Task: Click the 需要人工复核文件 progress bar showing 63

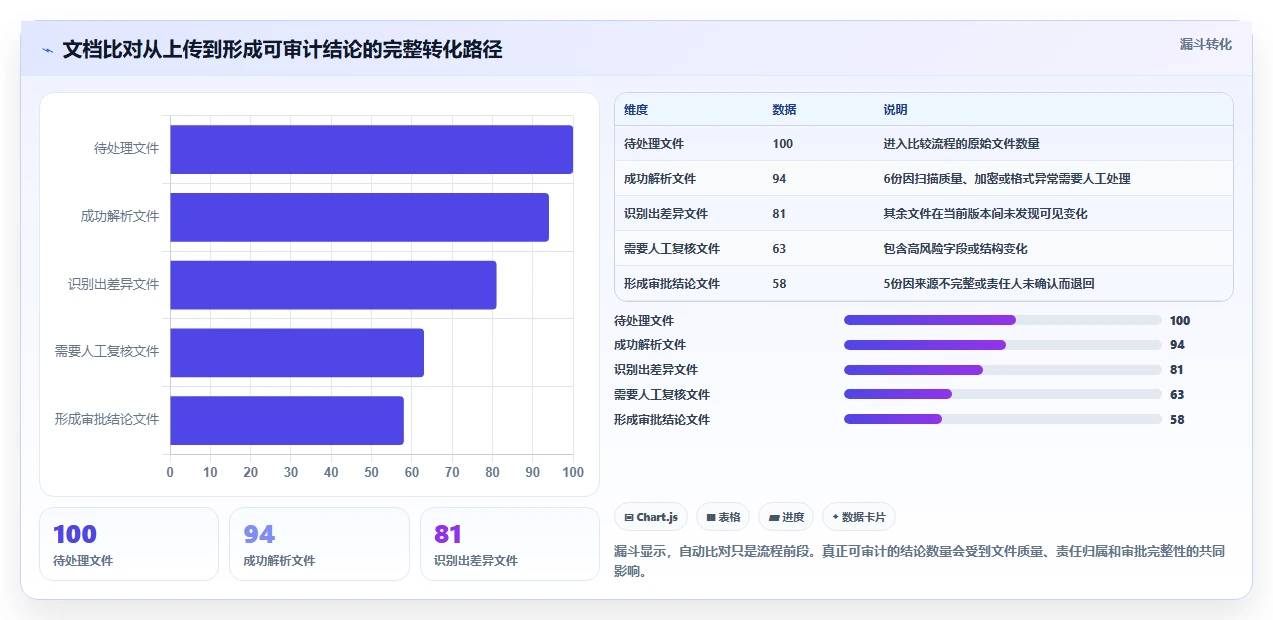Action: [x=1003, y=394]
